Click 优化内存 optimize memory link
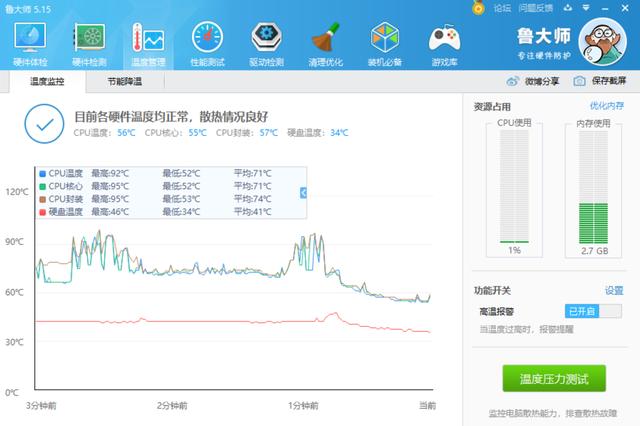The width and height of the screenshot is (640, 426). click(607, 106)
